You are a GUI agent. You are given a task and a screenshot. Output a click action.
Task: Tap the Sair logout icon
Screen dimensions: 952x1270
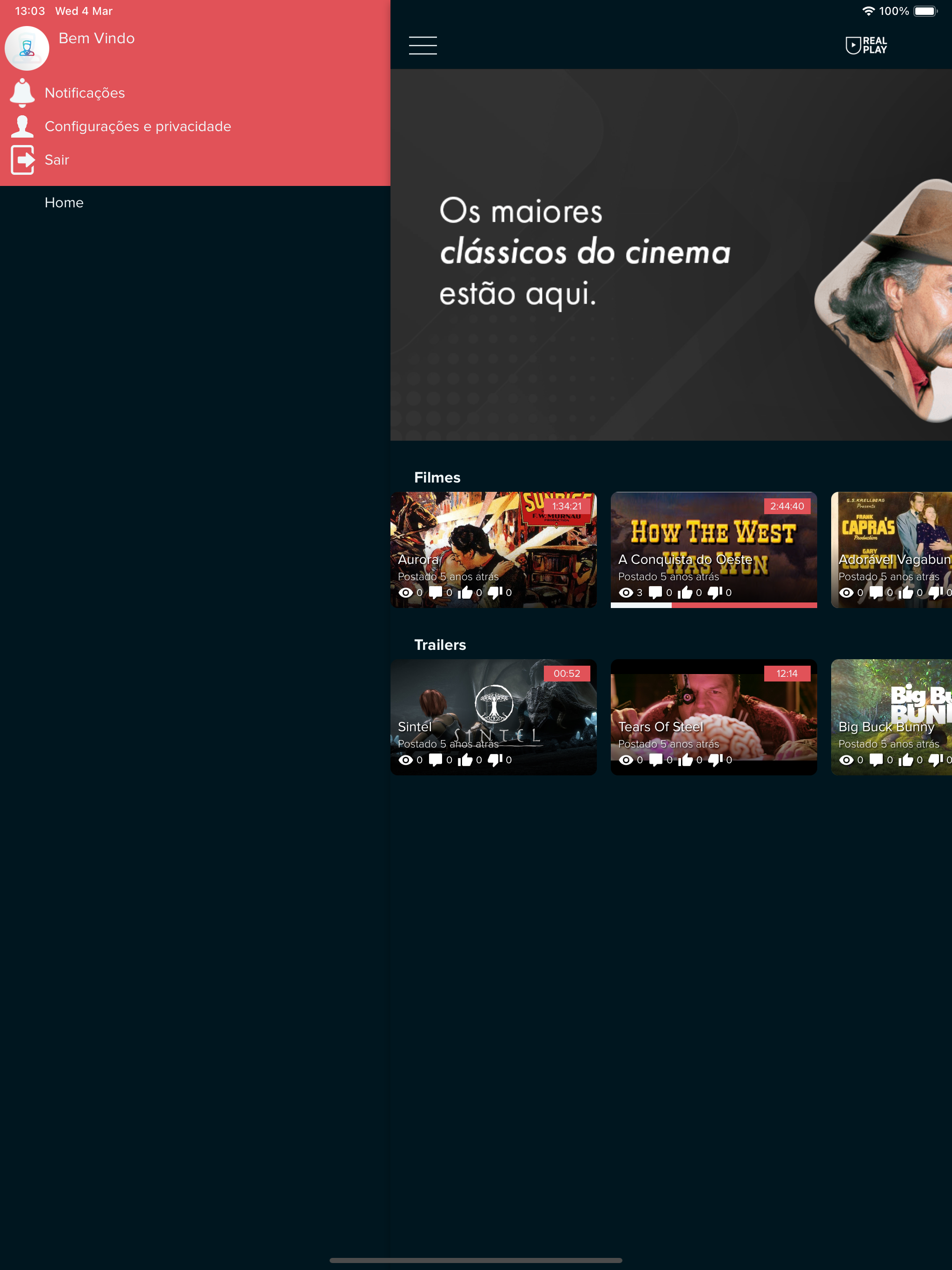click(x=22, y=159)
